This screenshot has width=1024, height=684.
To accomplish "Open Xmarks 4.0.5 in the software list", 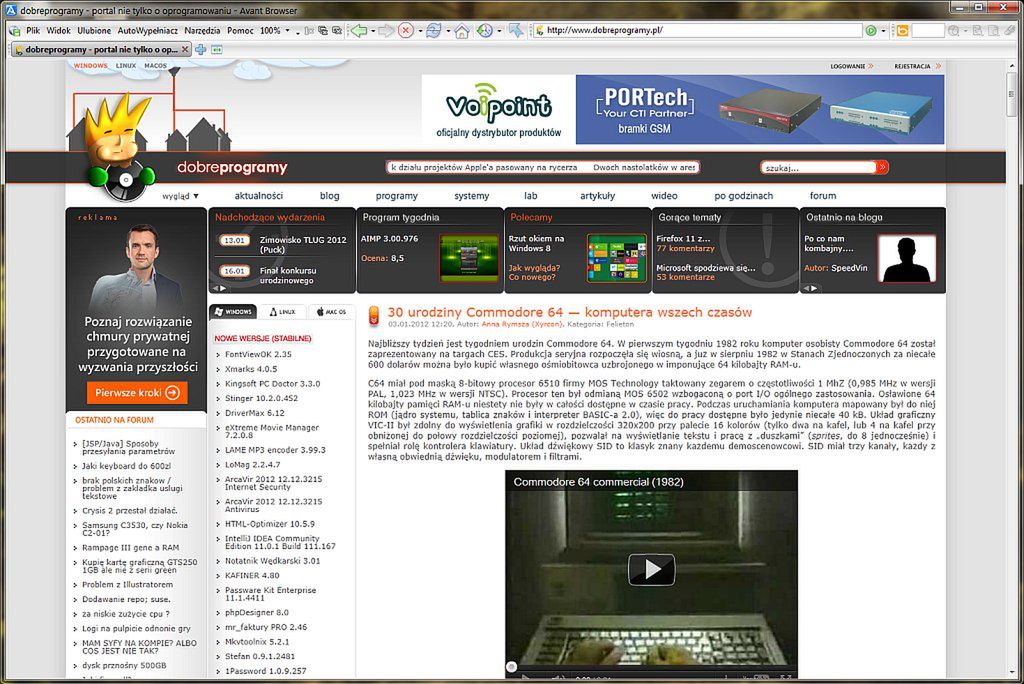I will click(251, 369).
